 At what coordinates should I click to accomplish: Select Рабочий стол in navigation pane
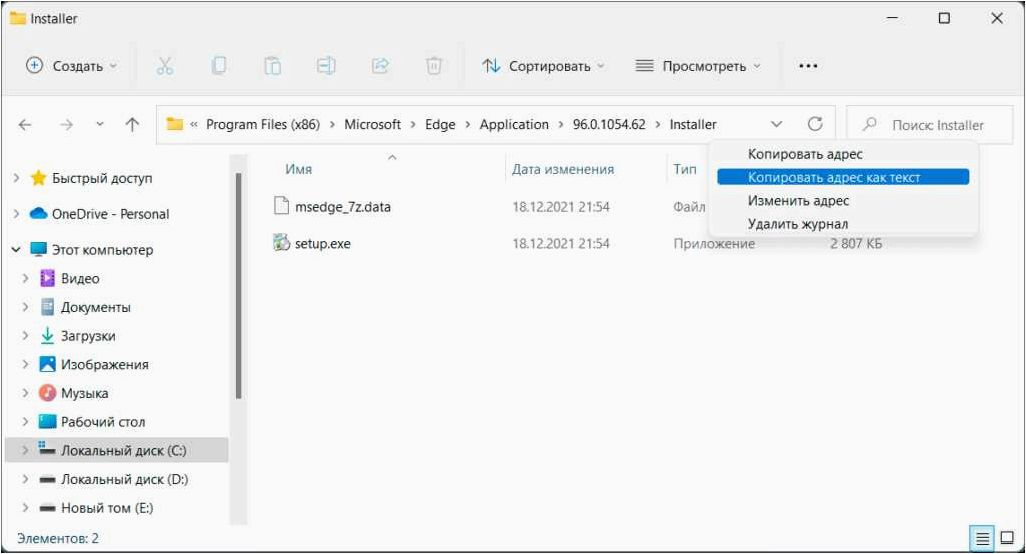point(103,422)
